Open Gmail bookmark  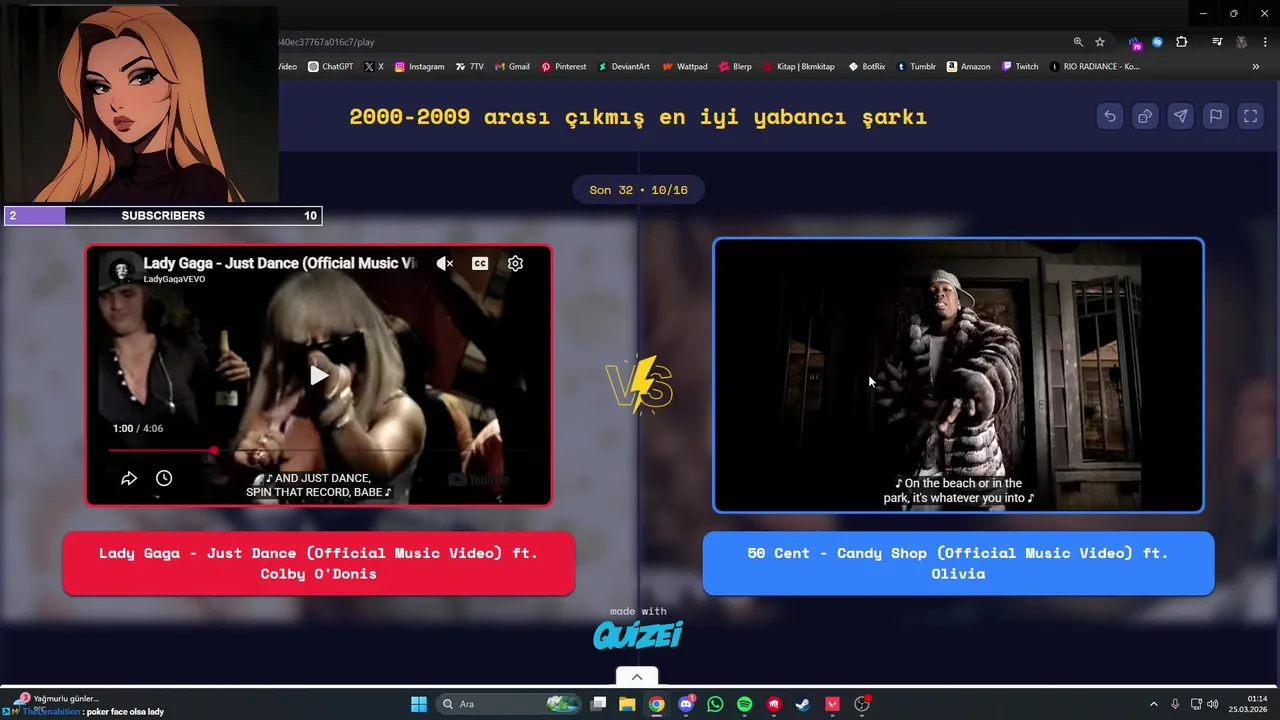pyautogui.click(x=512, y=67)
